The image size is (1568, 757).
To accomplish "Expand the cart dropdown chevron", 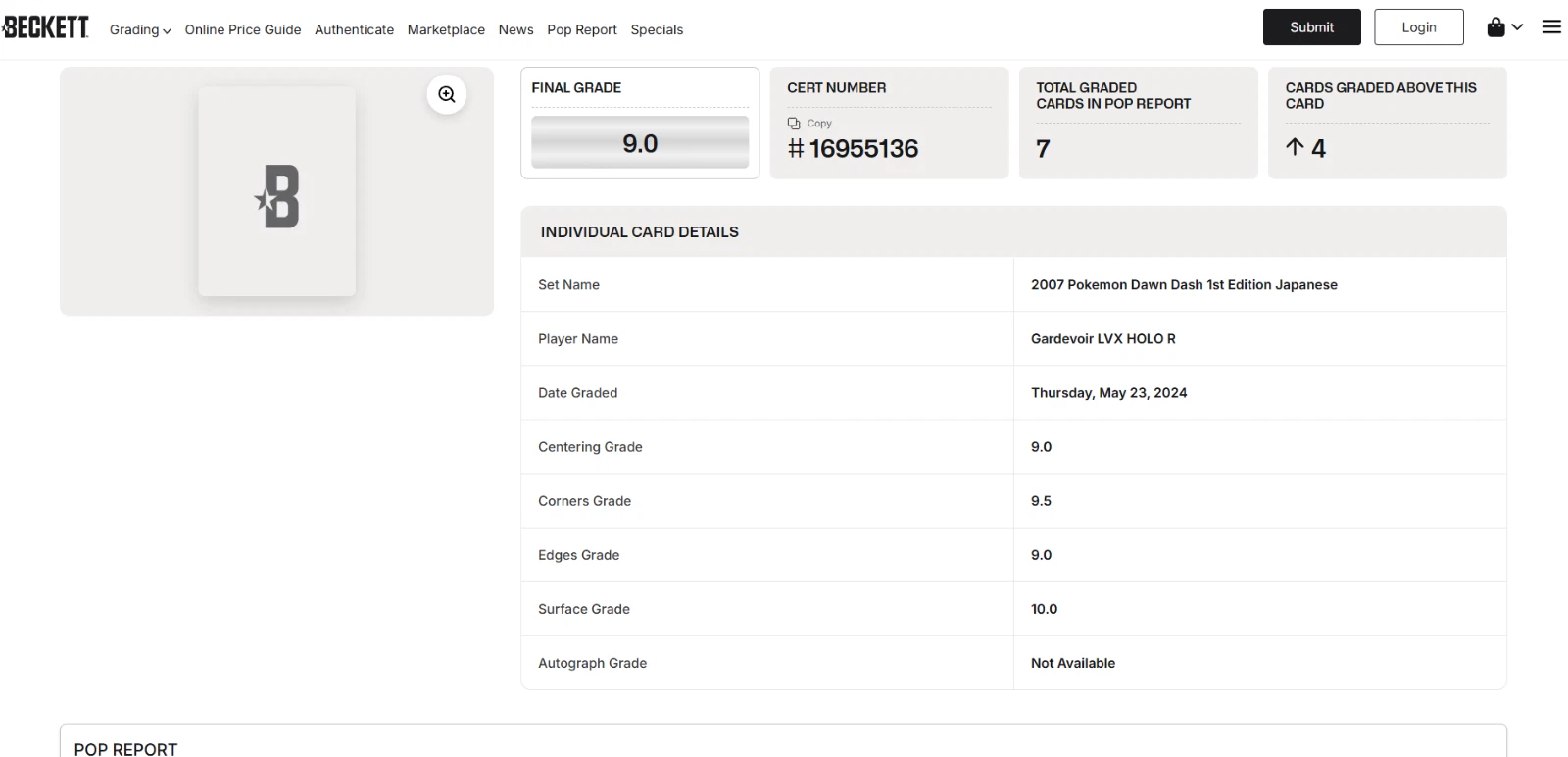I will coord(1517,27).
